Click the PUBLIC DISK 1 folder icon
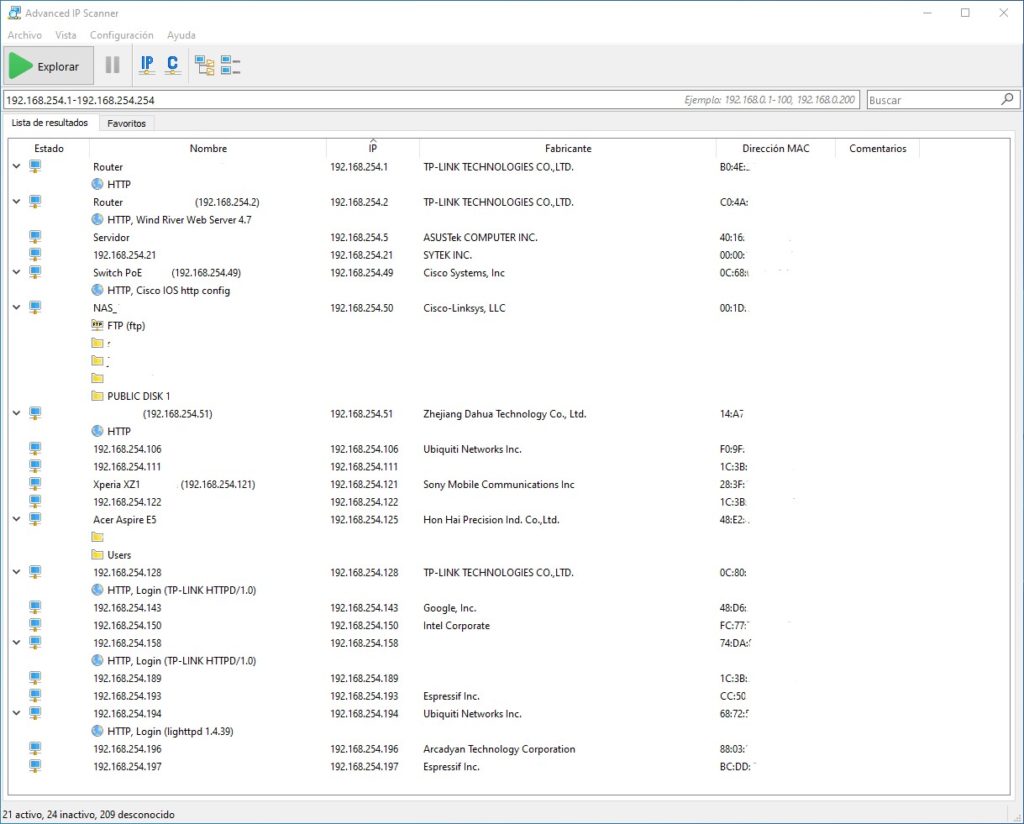This screenshot has width=1024, height=824. coord(97,396)
